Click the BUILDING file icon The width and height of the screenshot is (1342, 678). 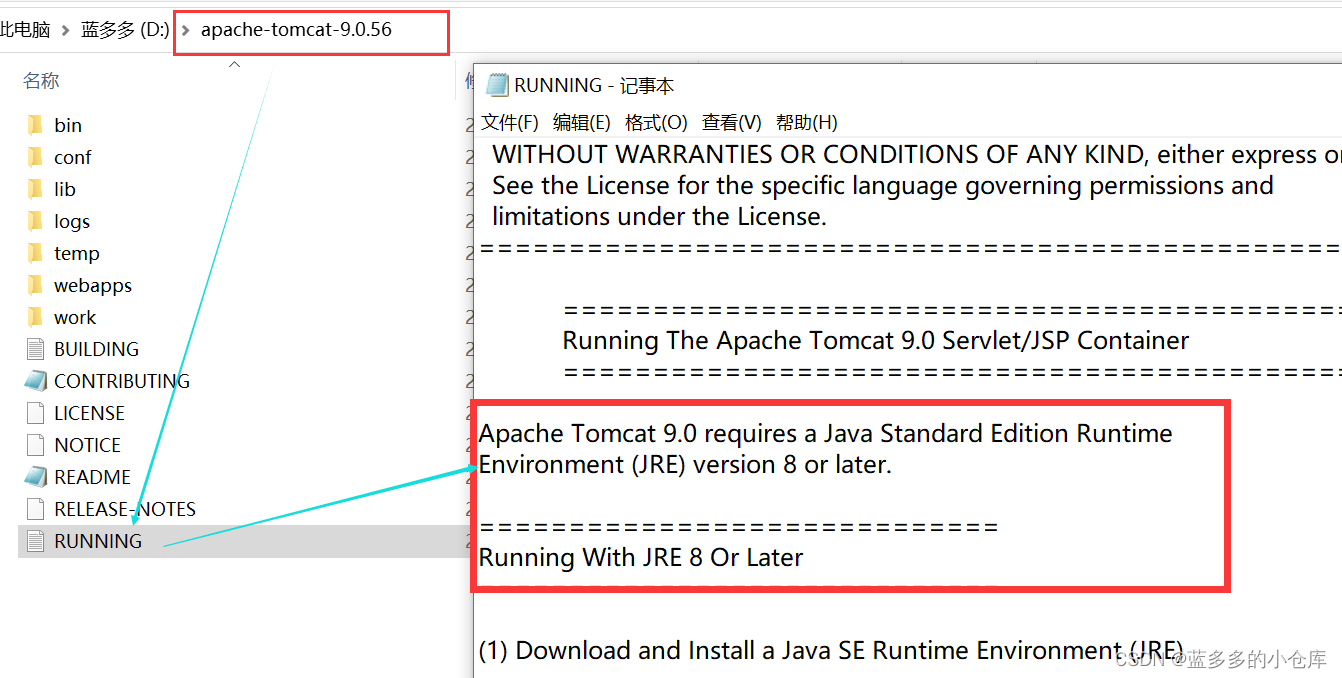(35, 349)
